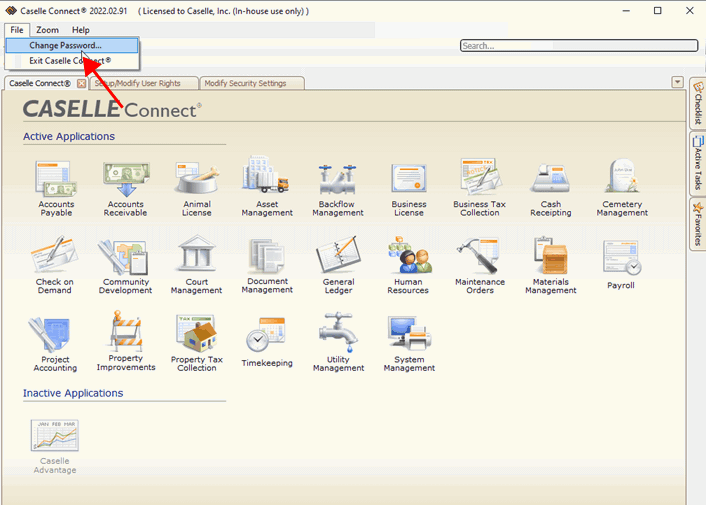The width and height of the screenshot is (706, 505).
Task: Switch to Setup/Modify User Rights tab
Action: tap(144, 83)
